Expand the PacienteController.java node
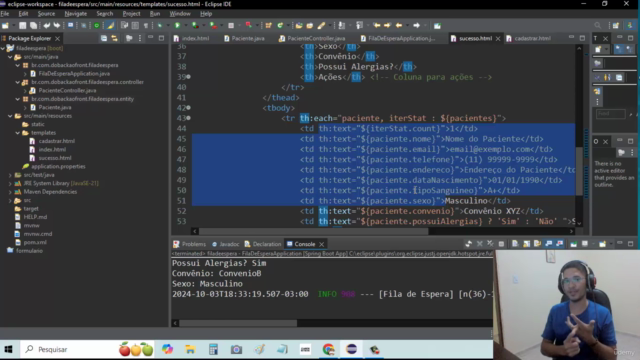The image size is (640, 360). click(x=25, y=91)
